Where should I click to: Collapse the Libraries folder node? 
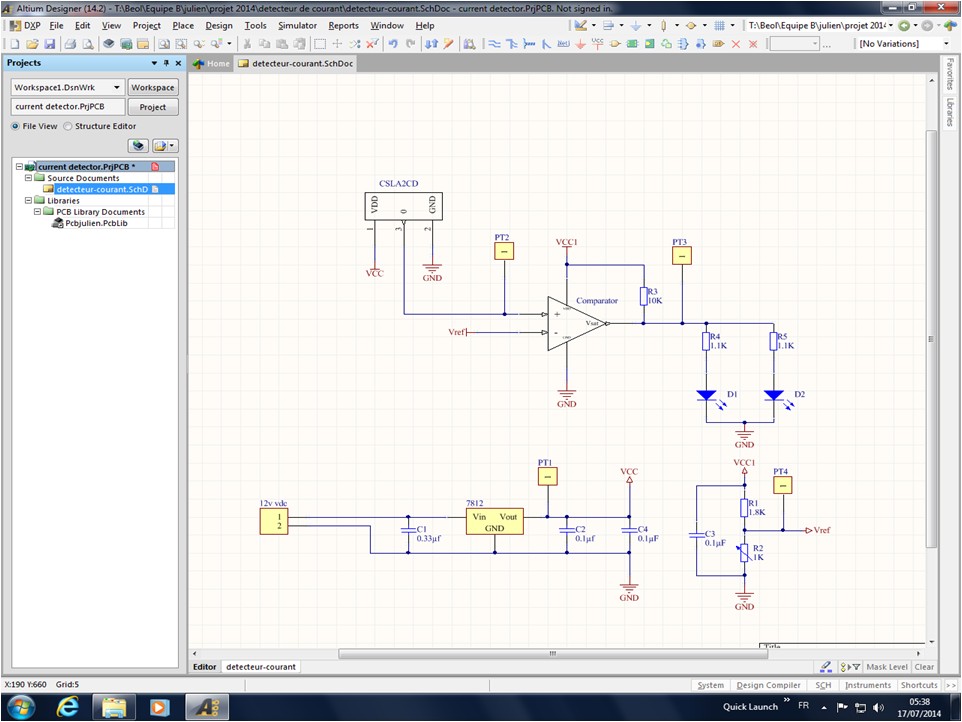(x=28, y=200)
